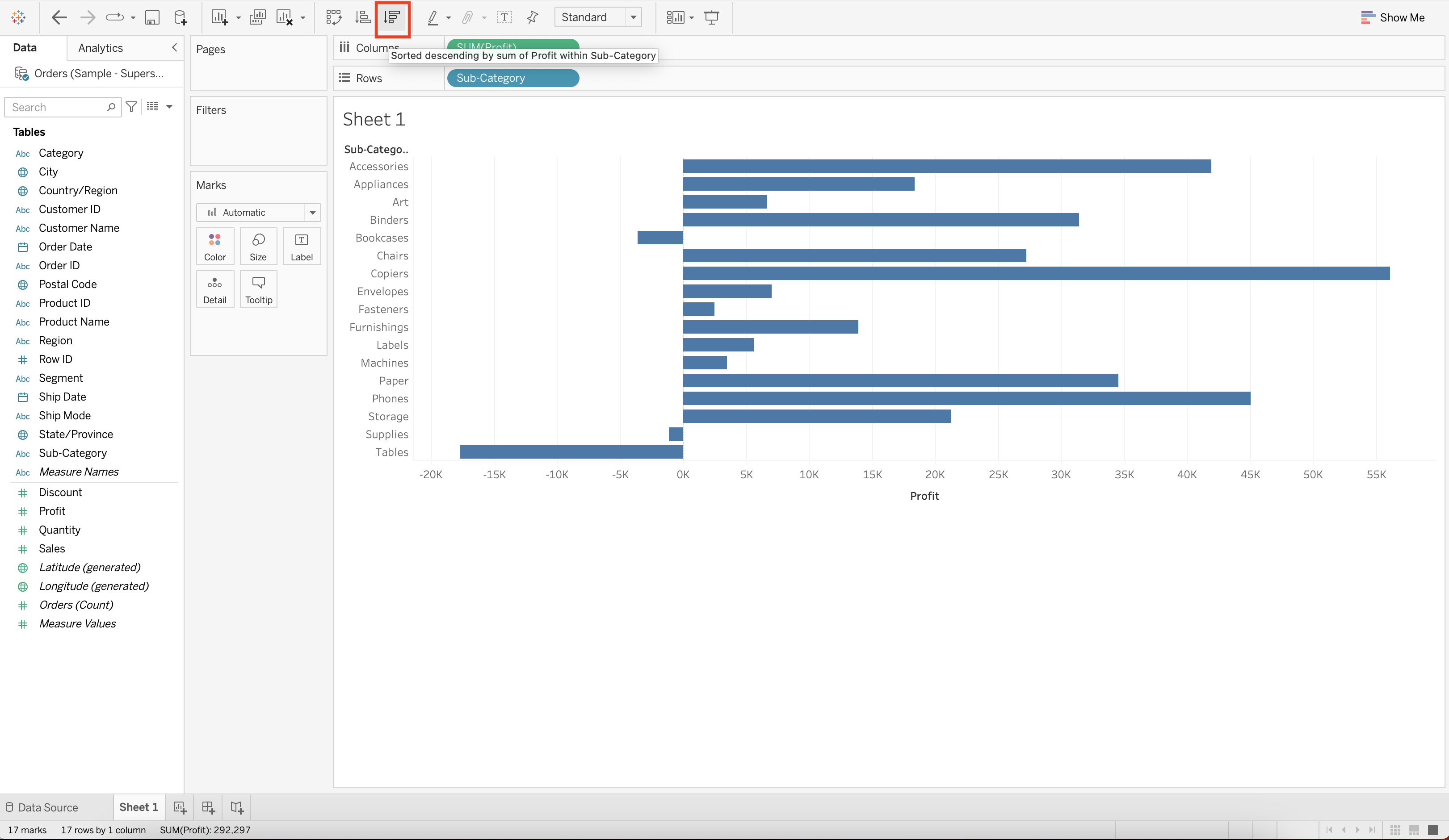
Task: Open the Automatic mark type dropdown
Action: tap(312, 212)
